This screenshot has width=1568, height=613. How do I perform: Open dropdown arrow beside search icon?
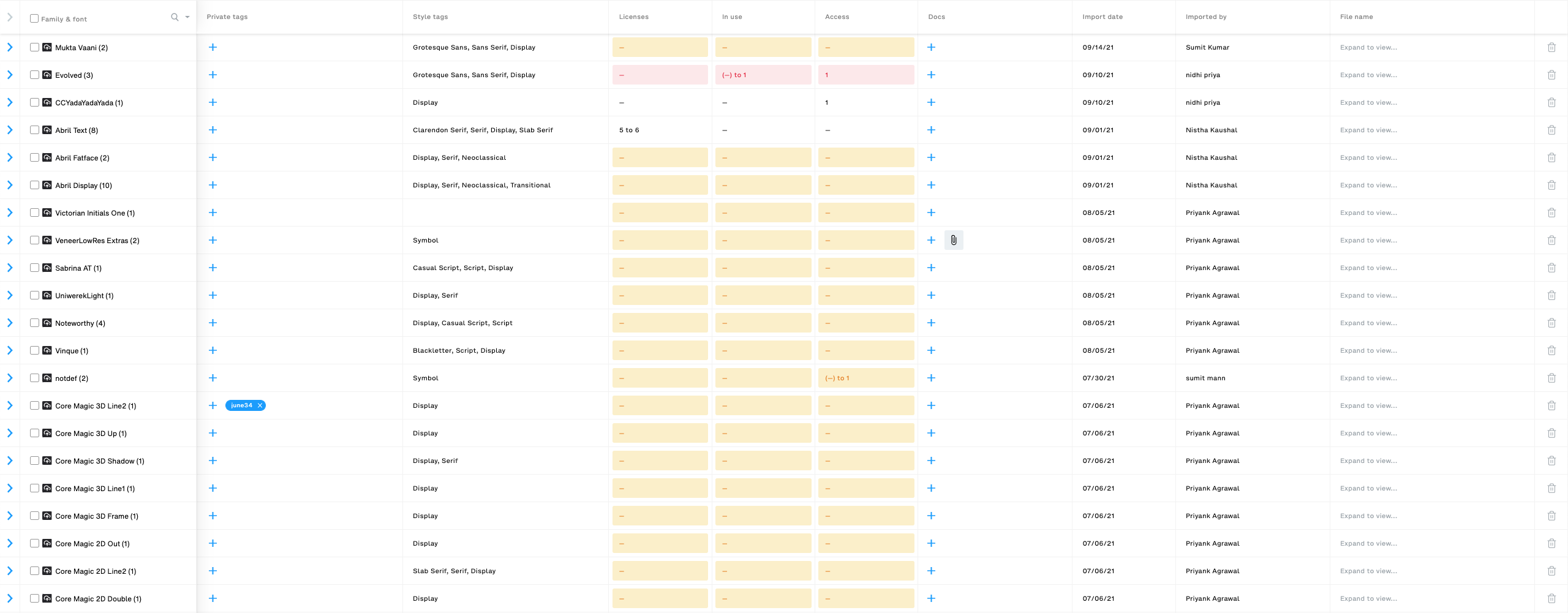[187, 17]
